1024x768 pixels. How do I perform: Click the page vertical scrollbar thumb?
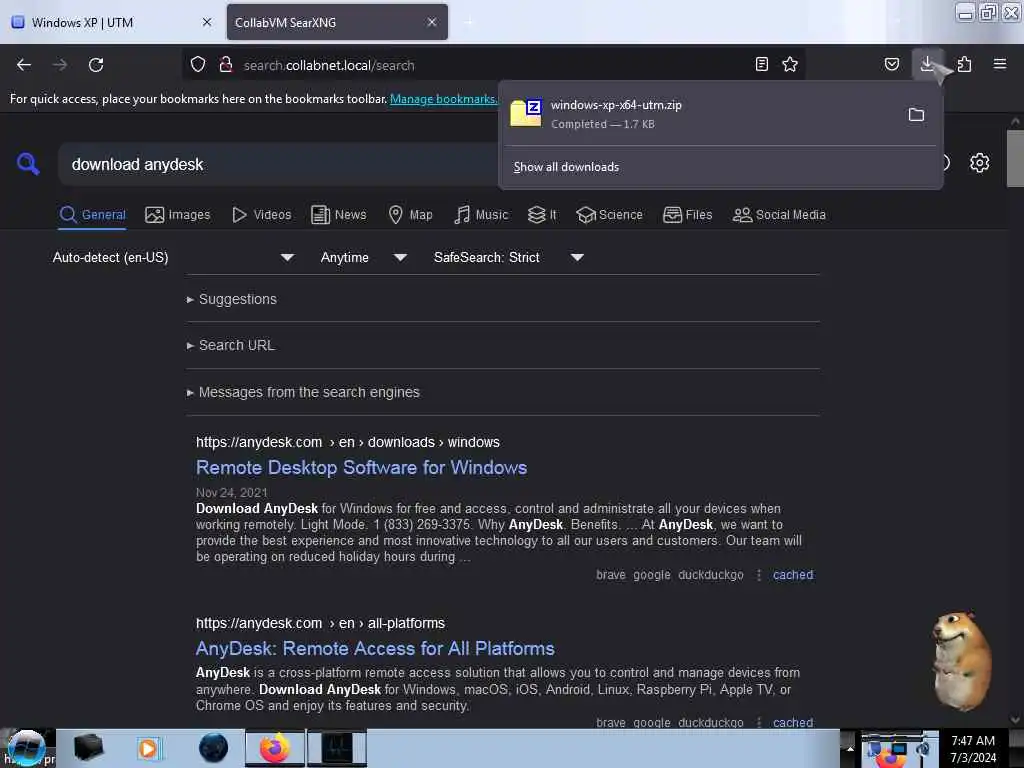[1015, 158]
